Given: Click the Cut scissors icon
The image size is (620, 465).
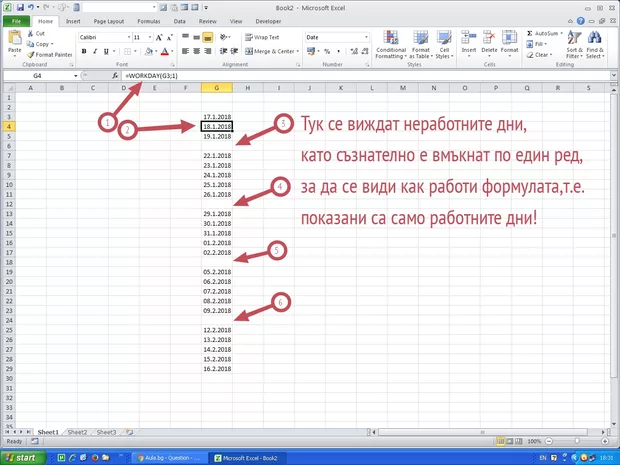Looking at the screenshot, I should [x=30, y=34].
